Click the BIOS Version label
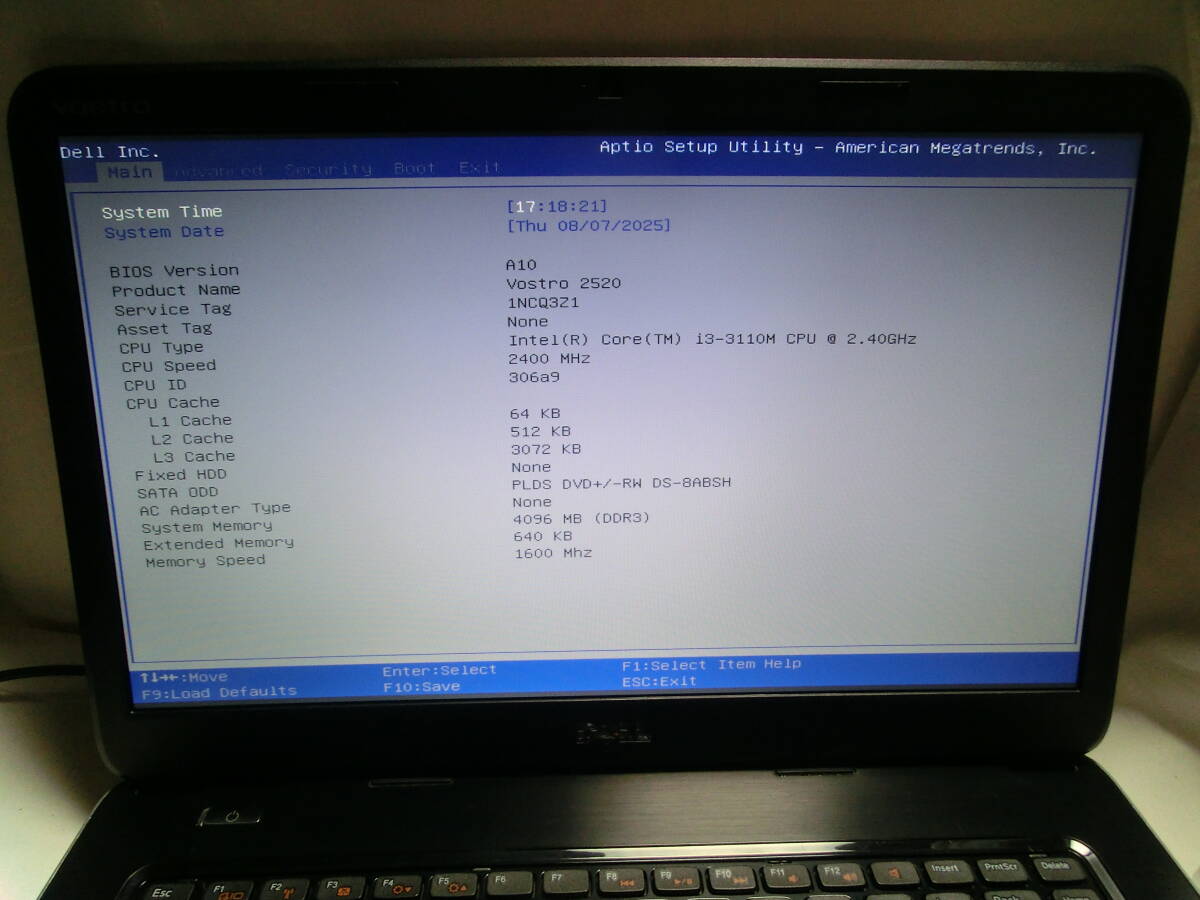This screenshot has width=1200, height=900. (x=174, y=271)
